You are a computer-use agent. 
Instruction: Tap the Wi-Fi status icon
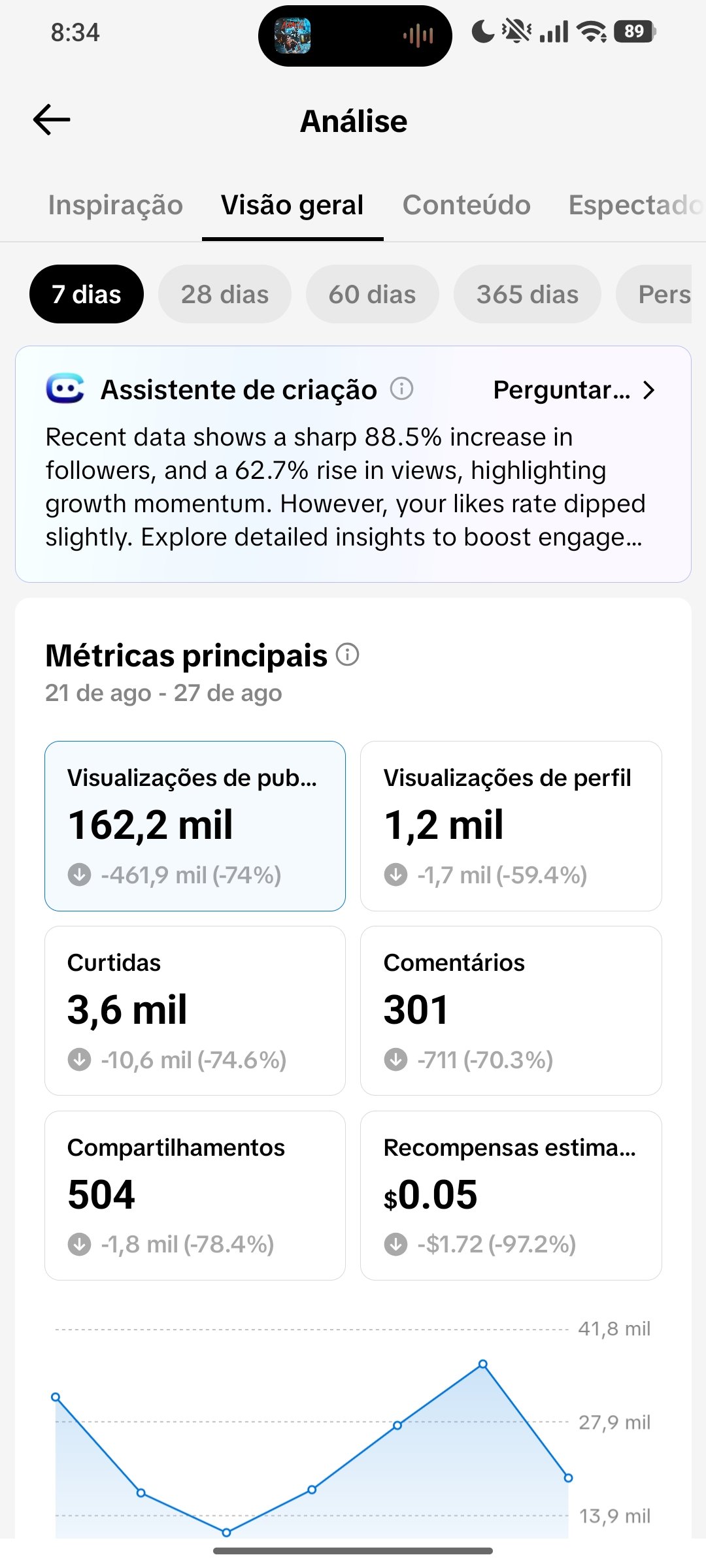pyautogui.click(x=593, y=31)
